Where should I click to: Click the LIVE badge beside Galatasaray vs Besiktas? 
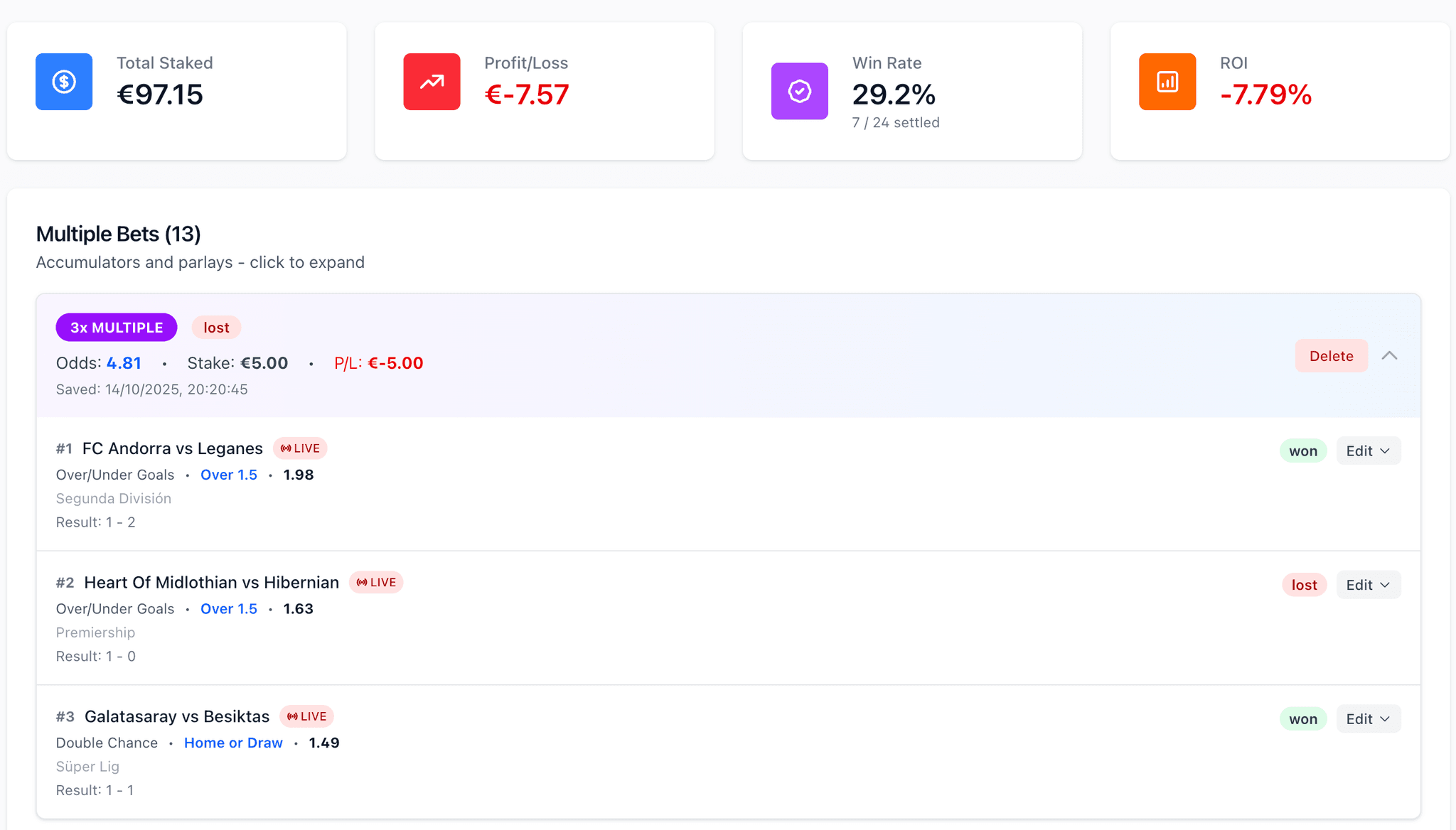(306, 716)
